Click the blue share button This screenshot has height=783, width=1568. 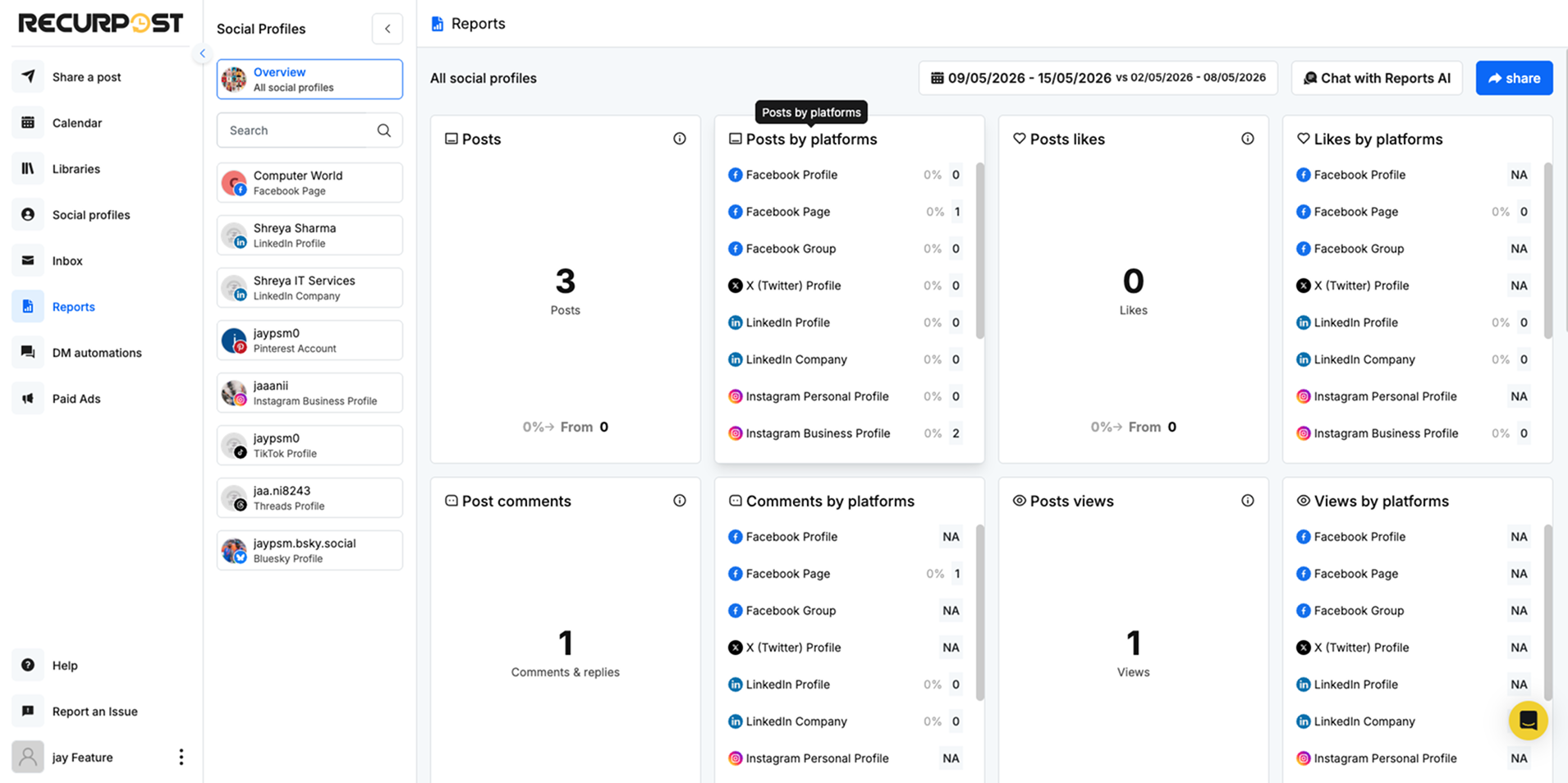pyautogui.click(x=1514, y=78)
